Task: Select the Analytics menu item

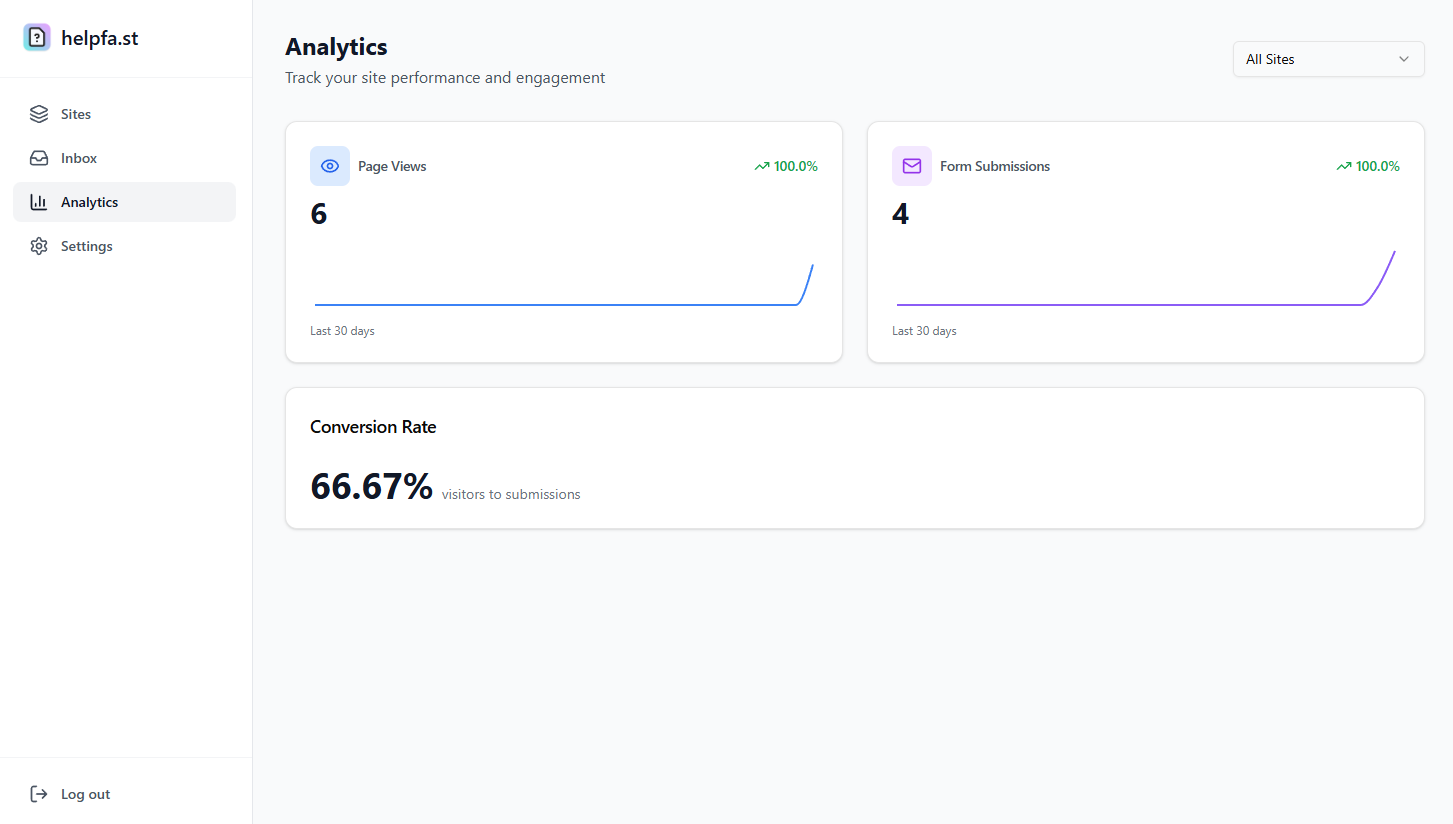Action: click(x=124, y=202)
